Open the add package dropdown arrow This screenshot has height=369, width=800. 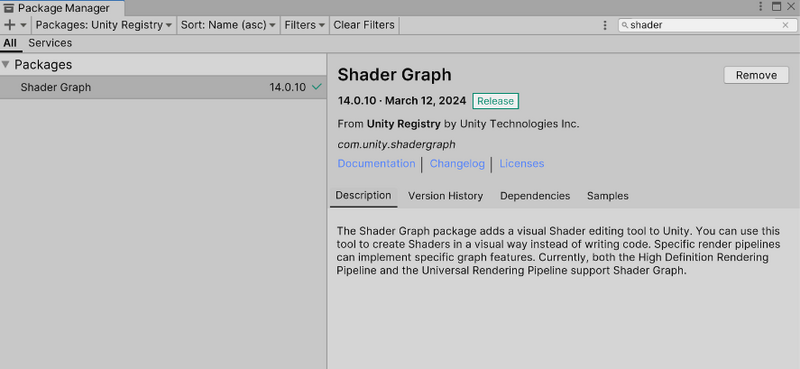pos(23,26)
